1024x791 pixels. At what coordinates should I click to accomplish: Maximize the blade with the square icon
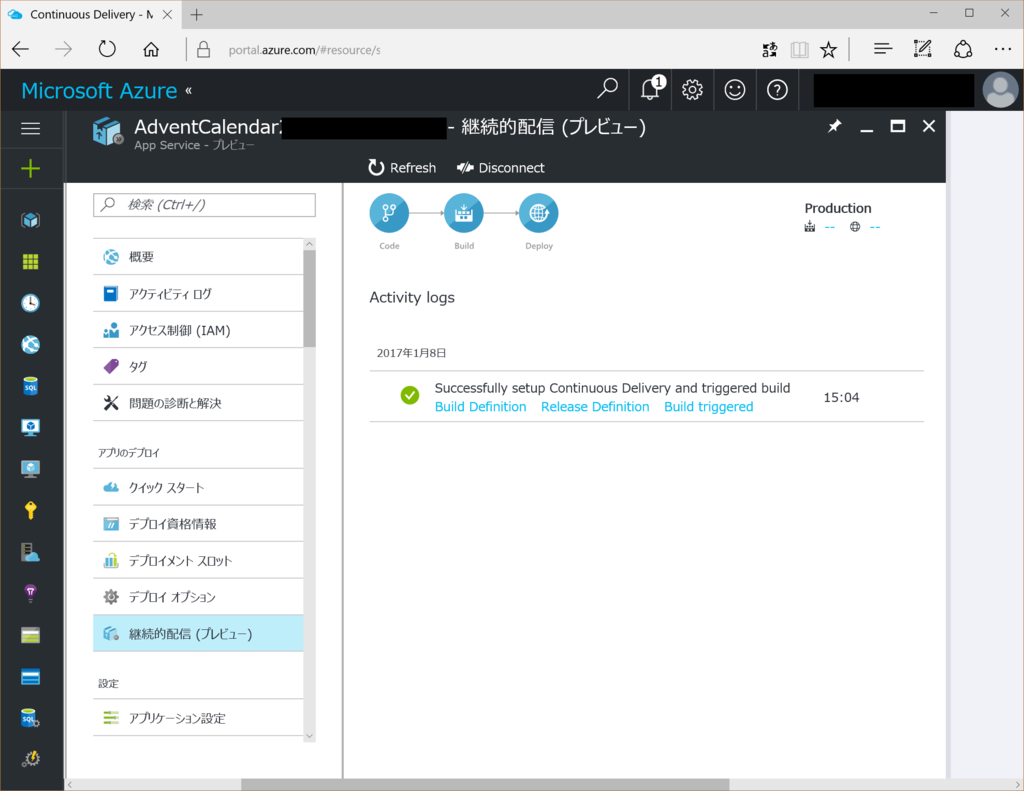[898, 126]
